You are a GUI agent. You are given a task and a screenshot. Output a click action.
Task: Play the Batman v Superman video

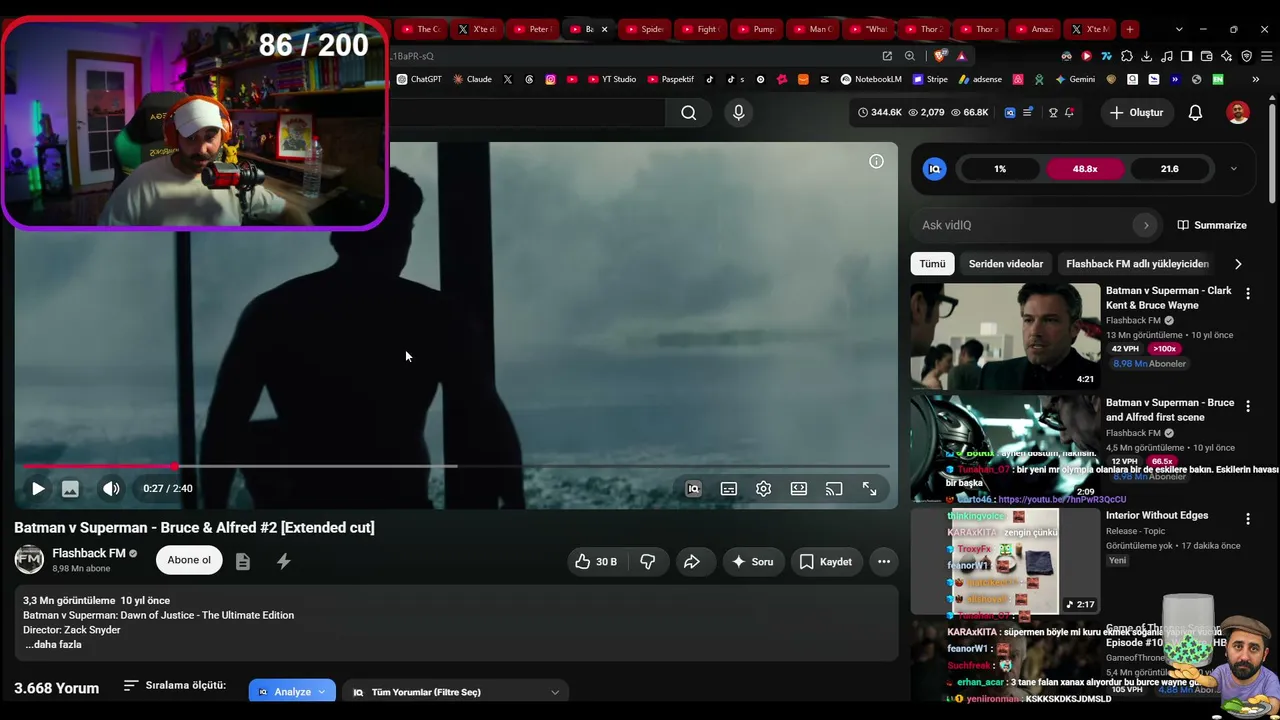tap(38, 489)
